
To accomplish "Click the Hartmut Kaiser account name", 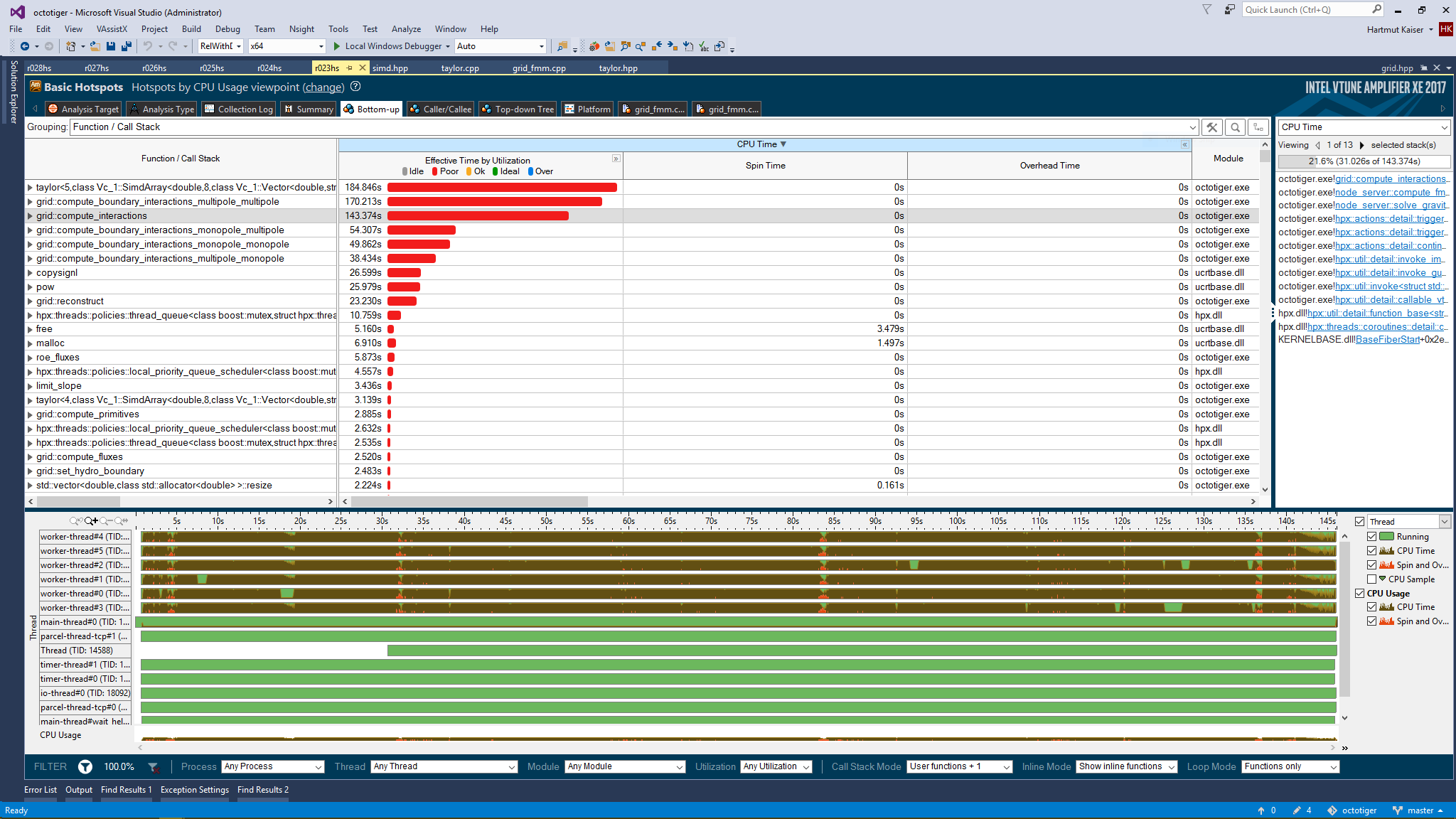I will 1395,29.
